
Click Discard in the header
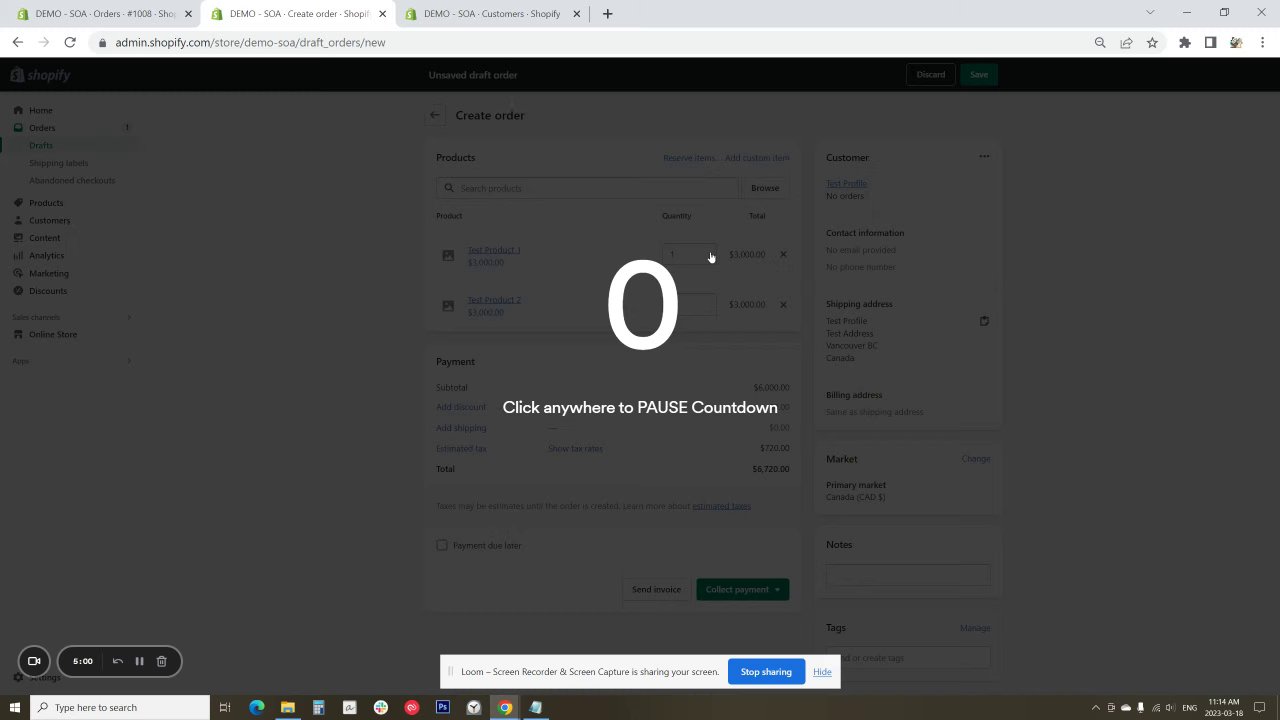point(930,75)
